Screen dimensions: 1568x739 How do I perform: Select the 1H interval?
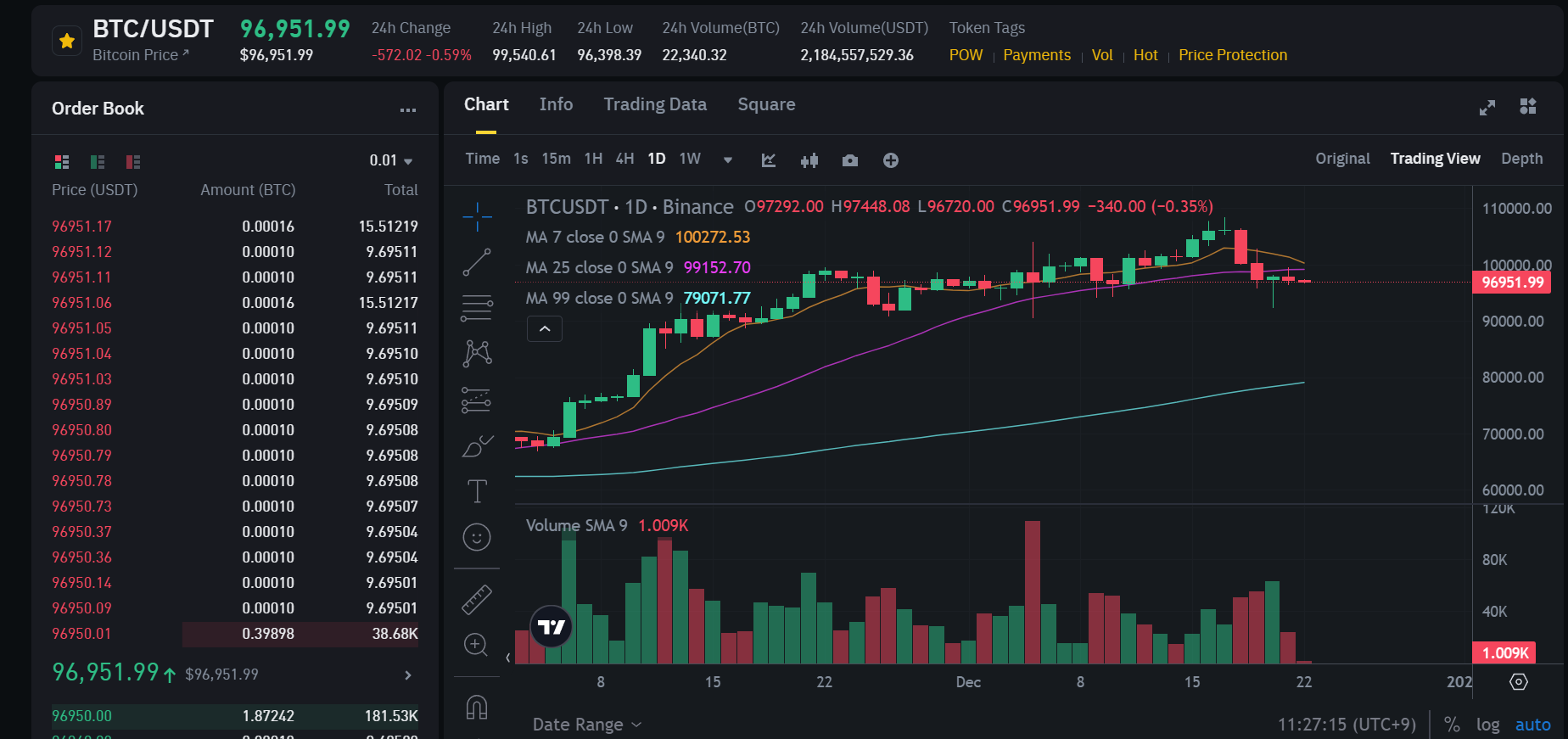(x=593, y=159)
